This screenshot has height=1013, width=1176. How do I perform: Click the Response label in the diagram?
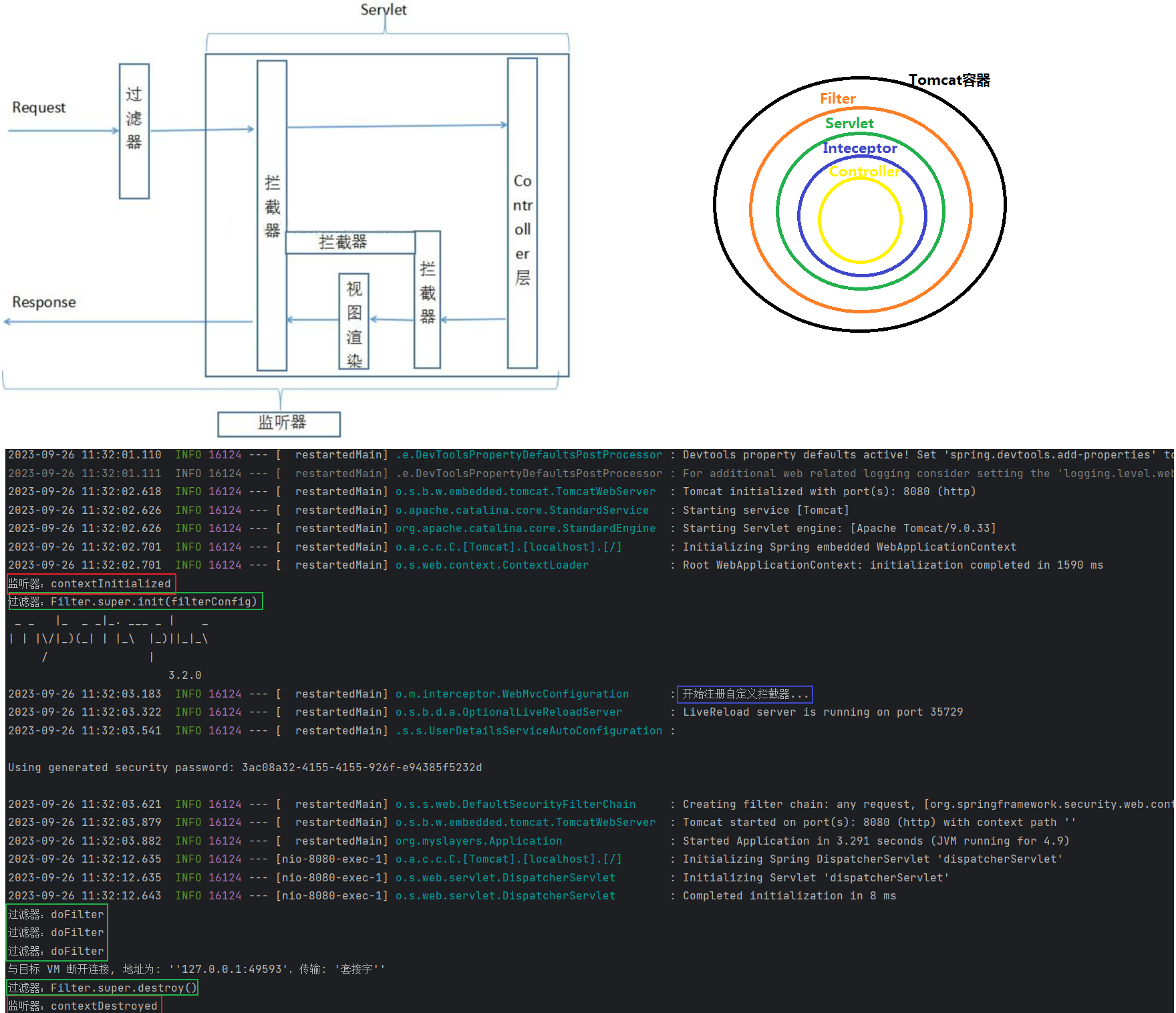coord(44,302)
